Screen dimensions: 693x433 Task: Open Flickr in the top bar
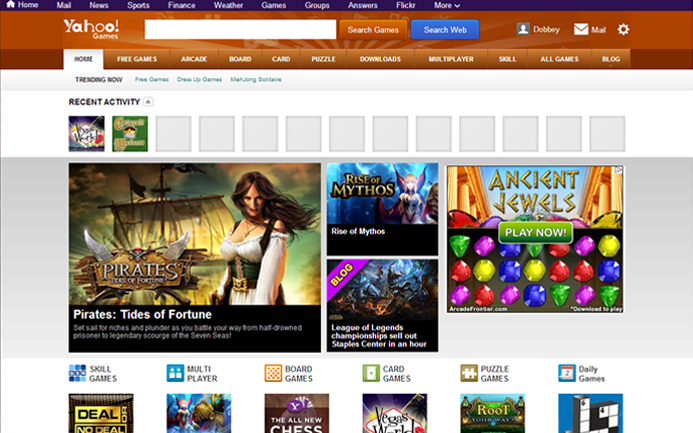406,5
